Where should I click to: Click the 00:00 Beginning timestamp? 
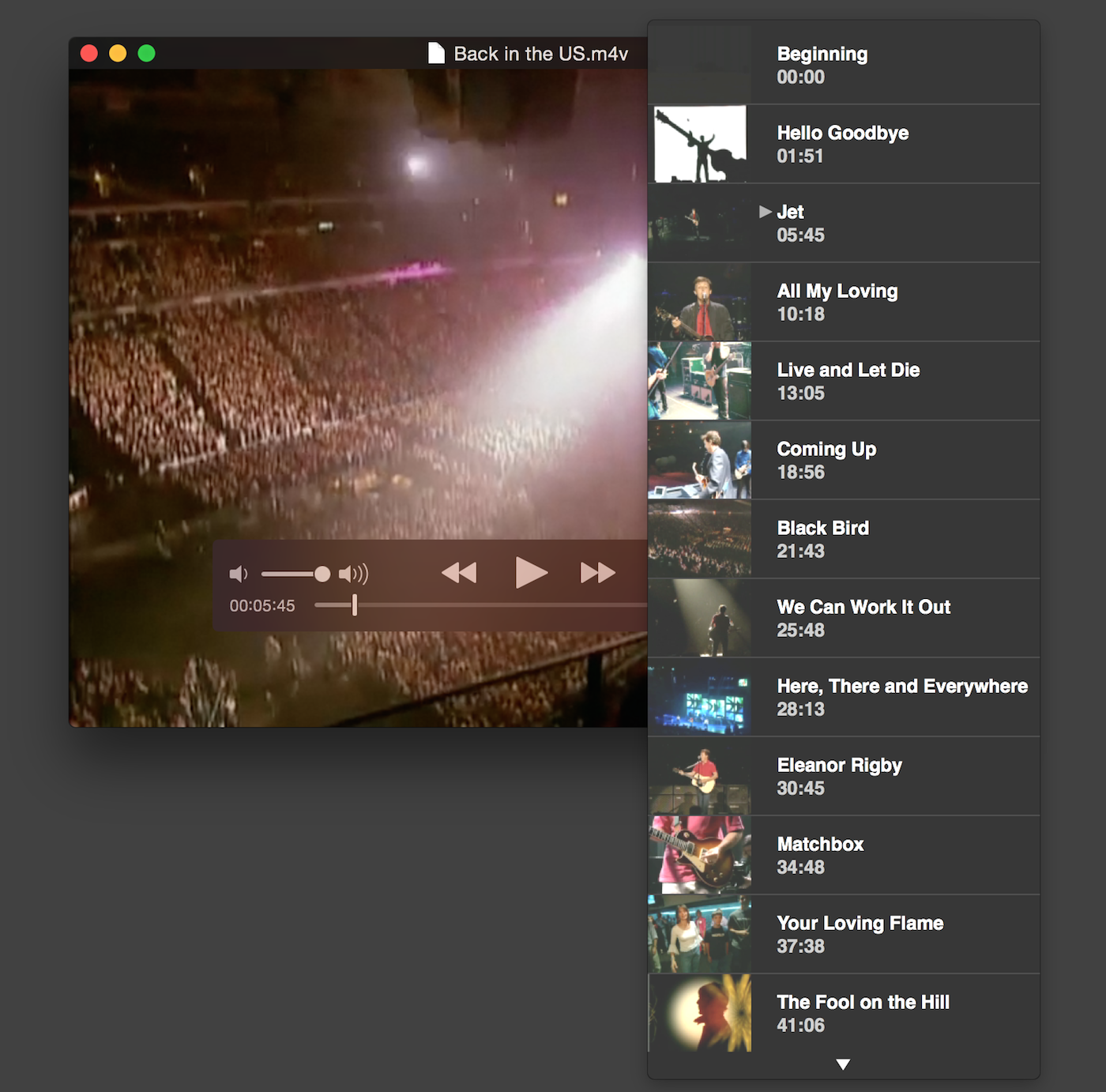[800, 77]
